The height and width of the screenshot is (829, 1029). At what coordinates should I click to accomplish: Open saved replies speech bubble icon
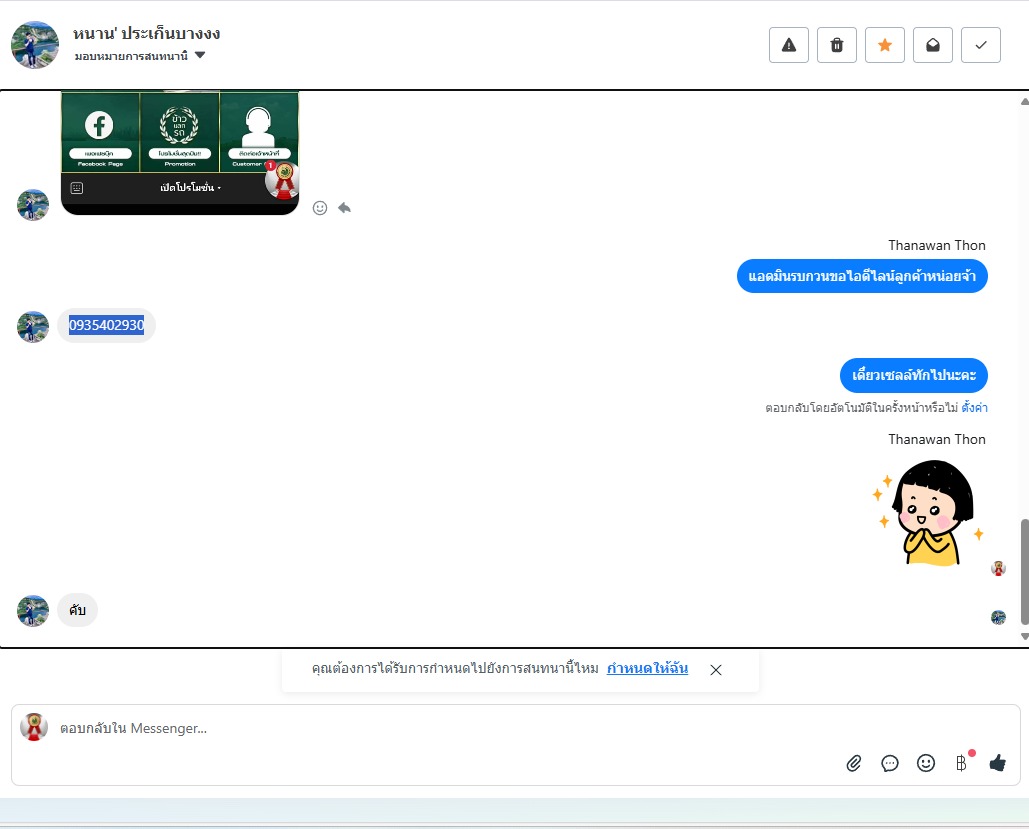(890, 763)
